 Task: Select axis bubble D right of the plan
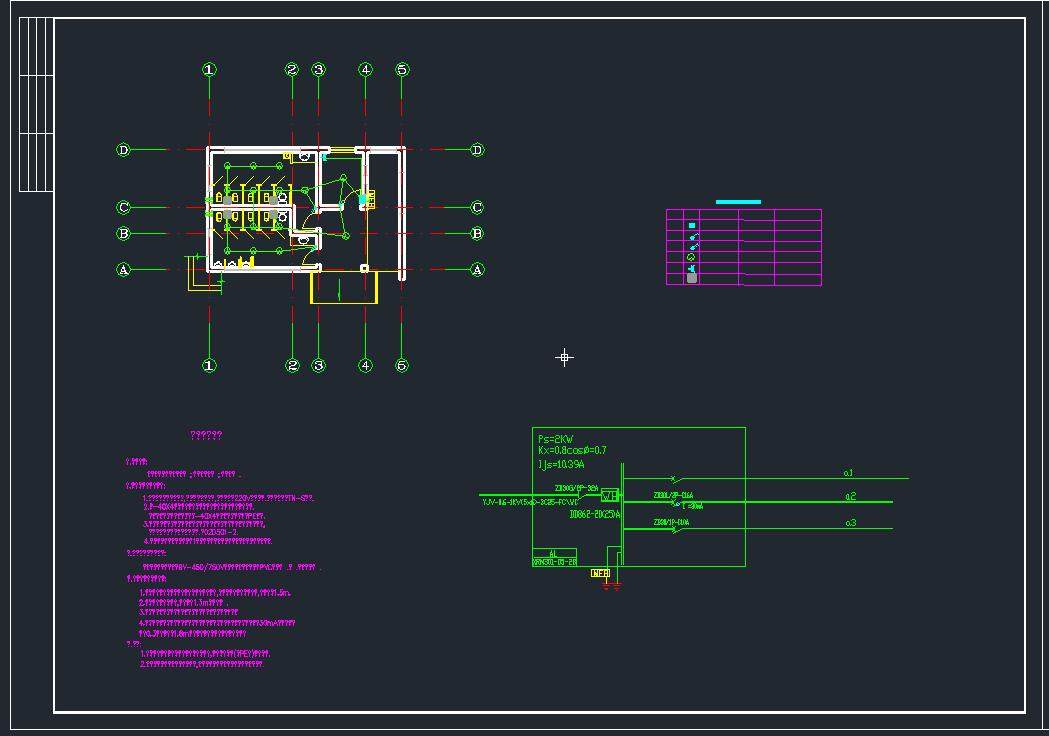tap(477, 150)
